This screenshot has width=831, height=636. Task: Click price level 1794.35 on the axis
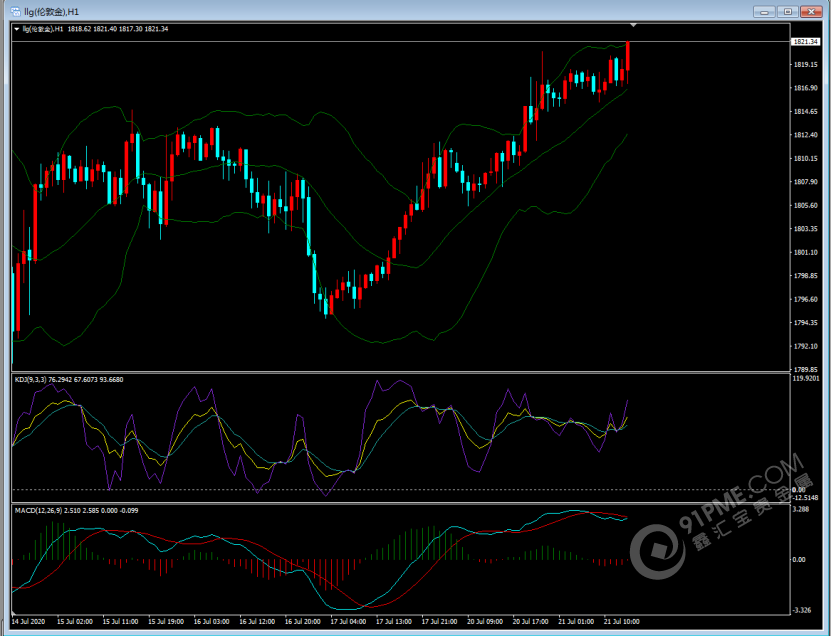(x=805, y=323)
